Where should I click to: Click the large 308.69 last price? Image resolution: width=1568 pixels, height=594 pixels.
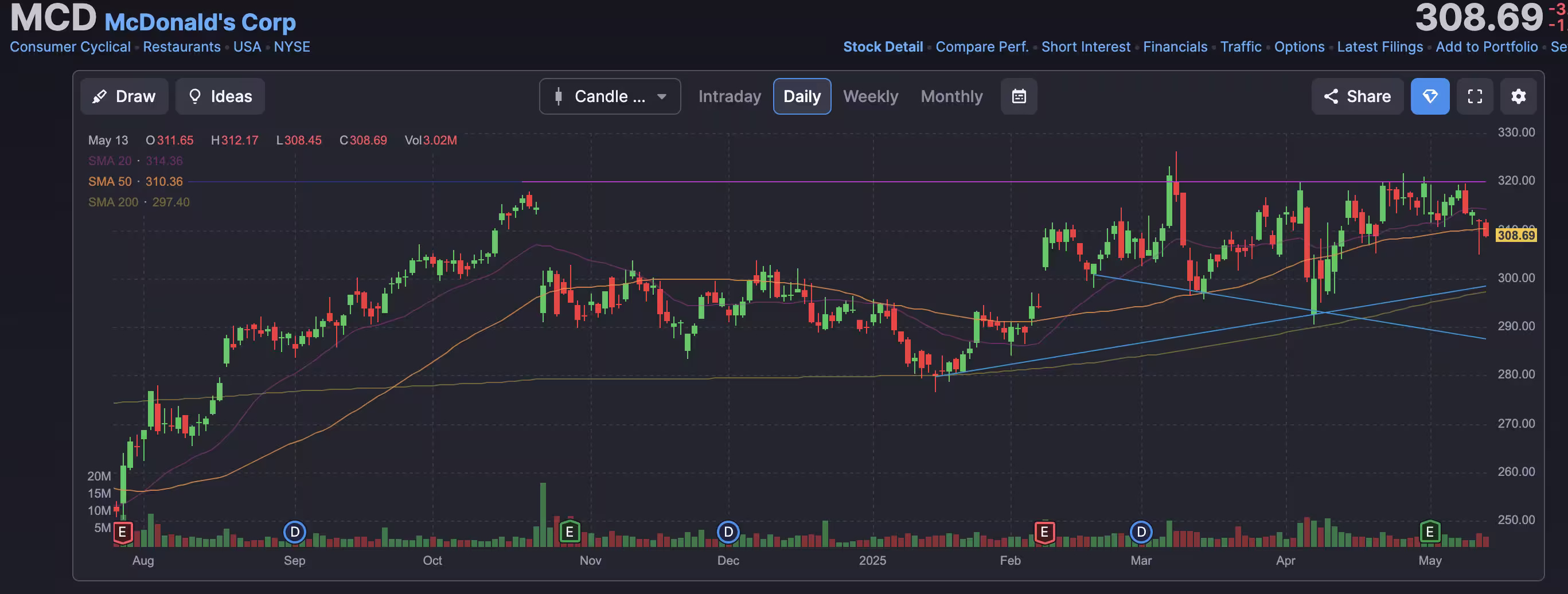pos(1479,17)
